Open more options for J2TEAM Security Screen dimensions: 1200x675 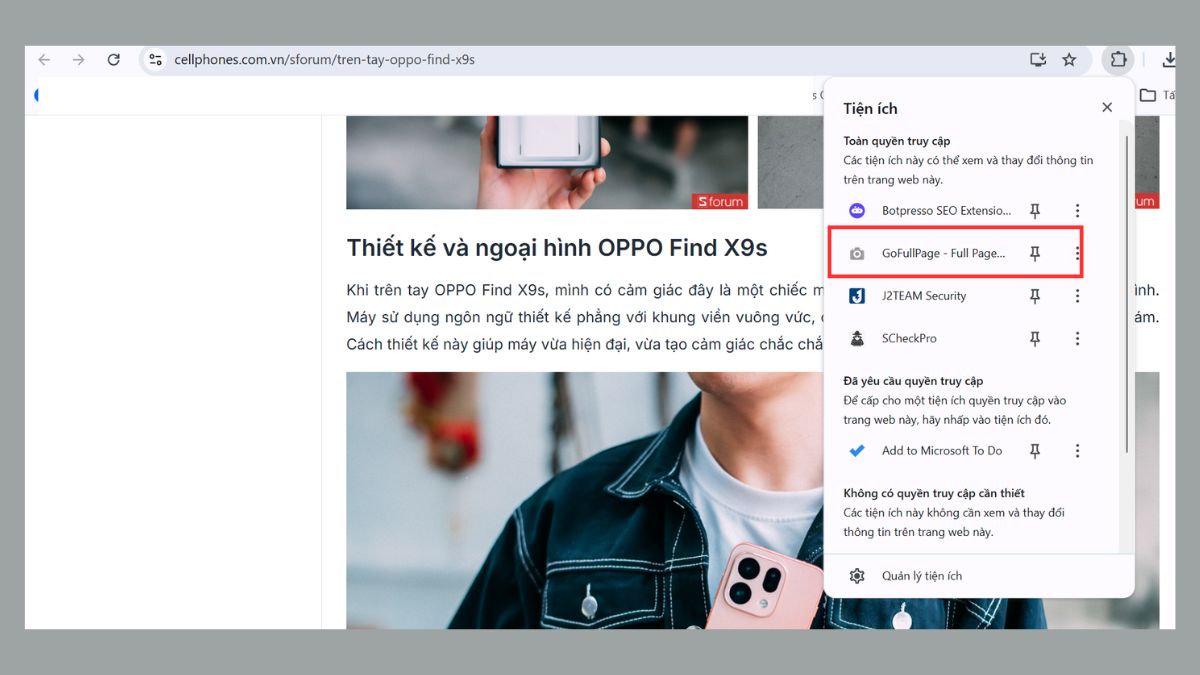click(x=1077, y=296)
